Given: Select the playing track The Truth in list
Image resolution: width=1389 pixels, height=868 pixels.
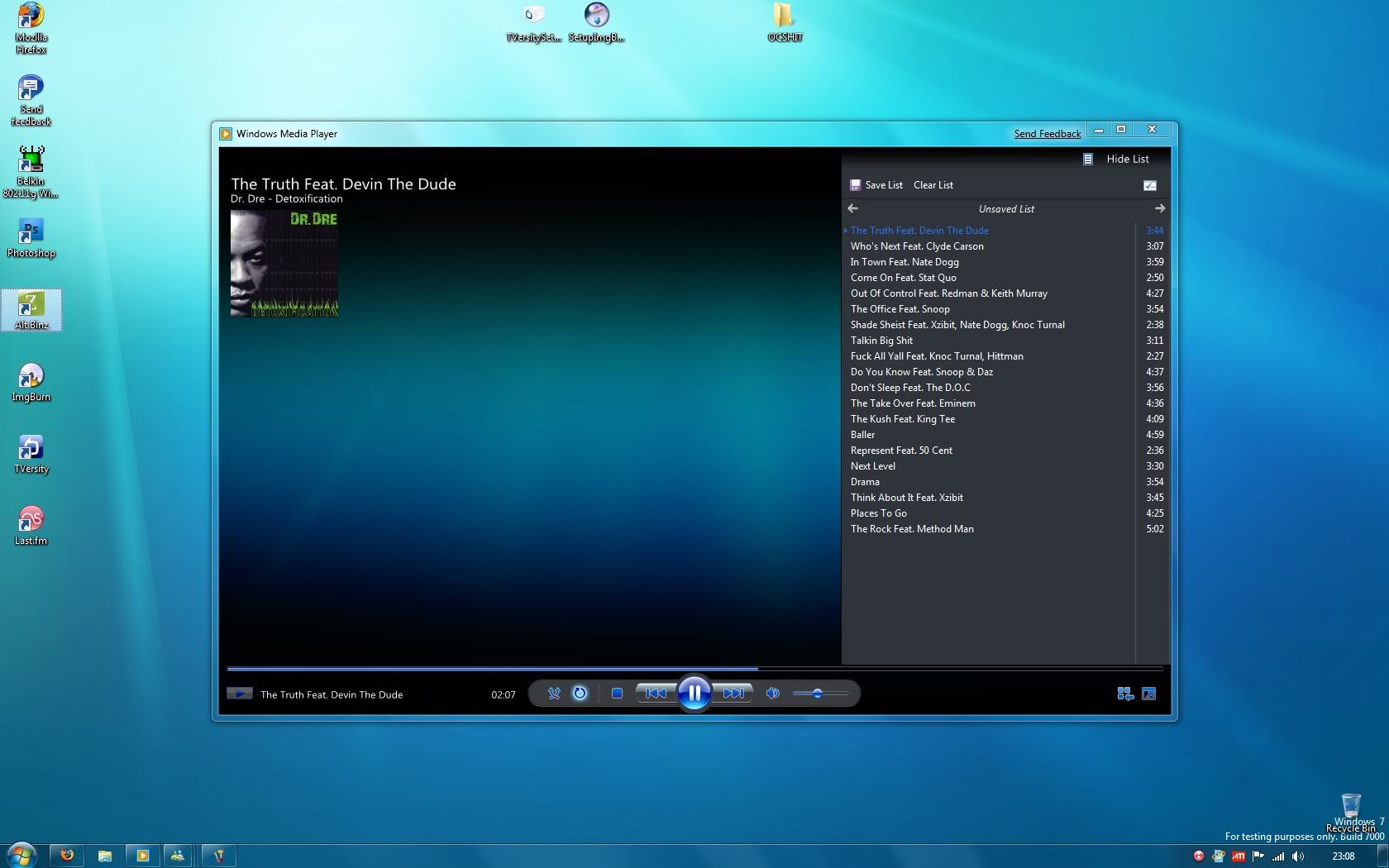Looking at the screenshot, I should click(1005, 231).
